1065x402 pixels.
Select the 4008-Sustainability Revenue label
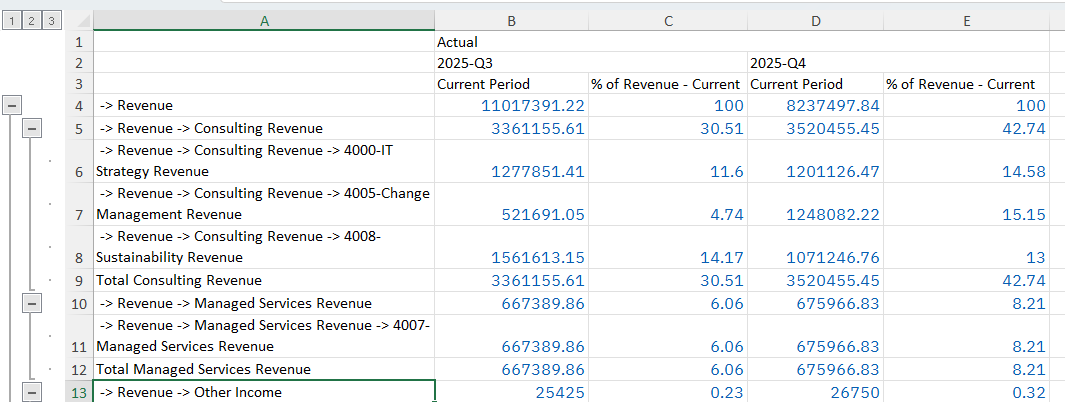click(x=264, y=247)
